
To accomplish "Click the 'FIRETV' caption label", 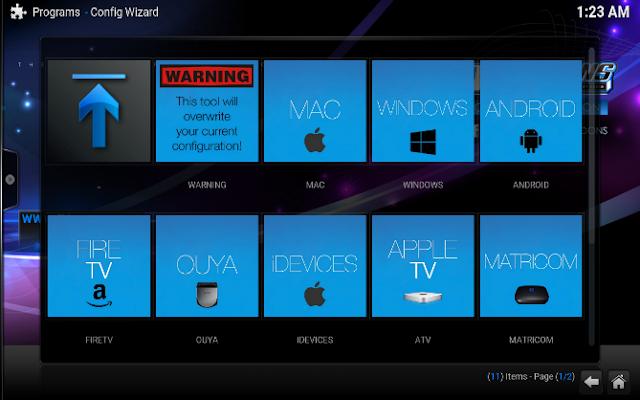I will click(99, 340).
